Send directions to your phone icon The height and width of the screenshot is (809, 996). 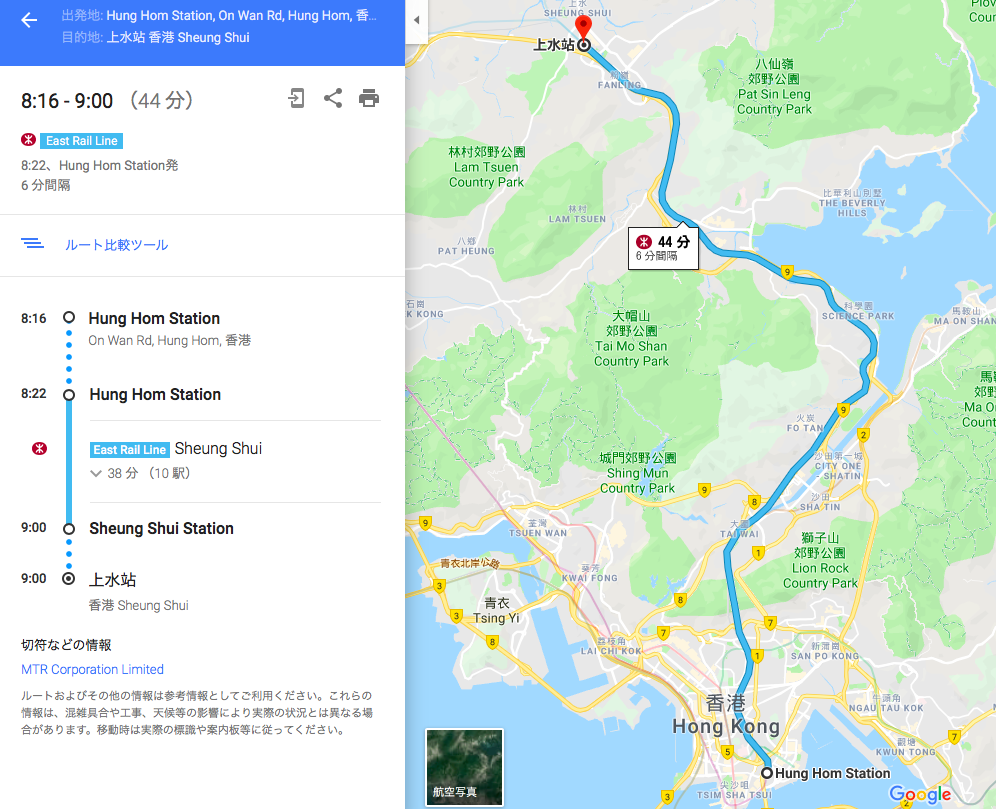coord(296,98)
